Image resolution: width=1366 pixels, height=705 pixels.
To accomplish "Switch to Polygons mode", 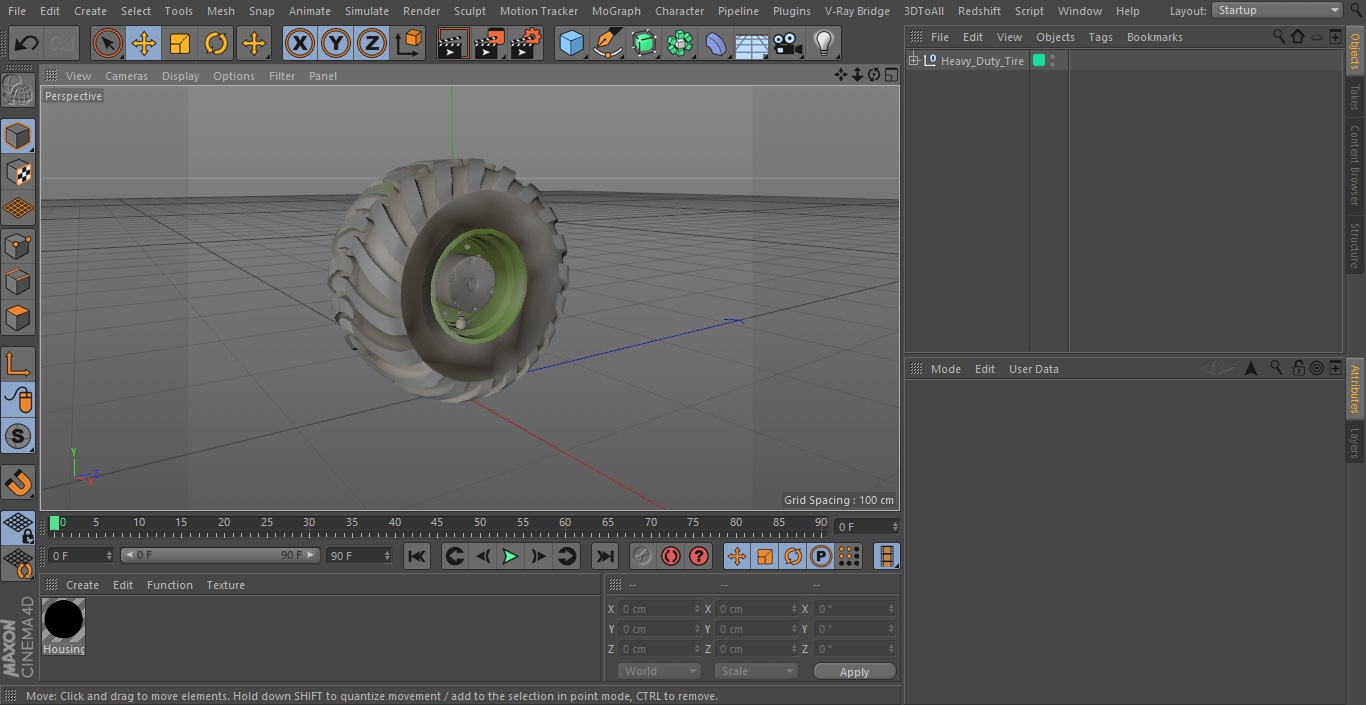I will [x=18, y=318].
